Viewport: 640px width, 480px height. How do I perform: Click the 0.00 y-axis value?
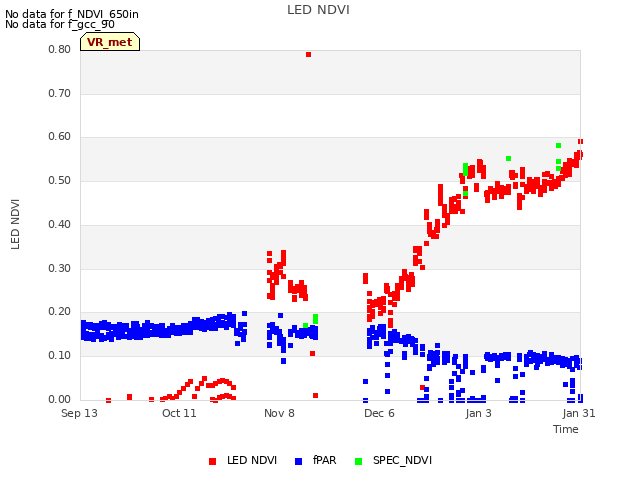click(x=60, y=400)
